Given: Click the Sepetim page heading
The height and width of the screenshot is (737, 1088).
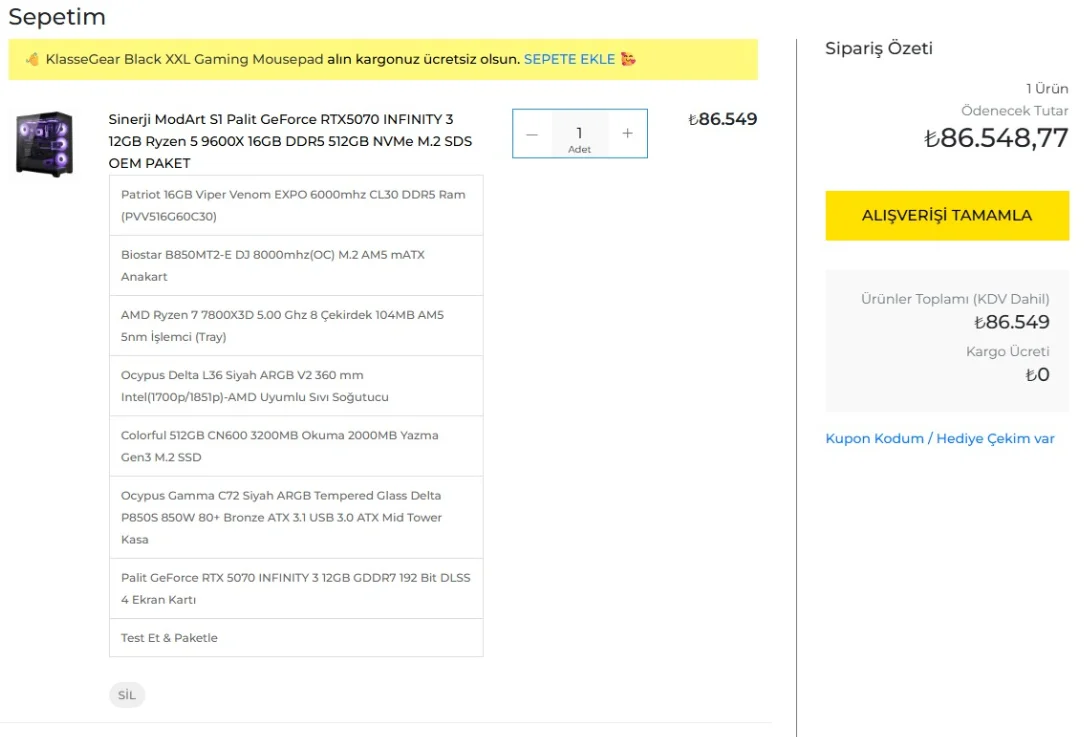Looking at the screenshot, I should pos(57,17).
